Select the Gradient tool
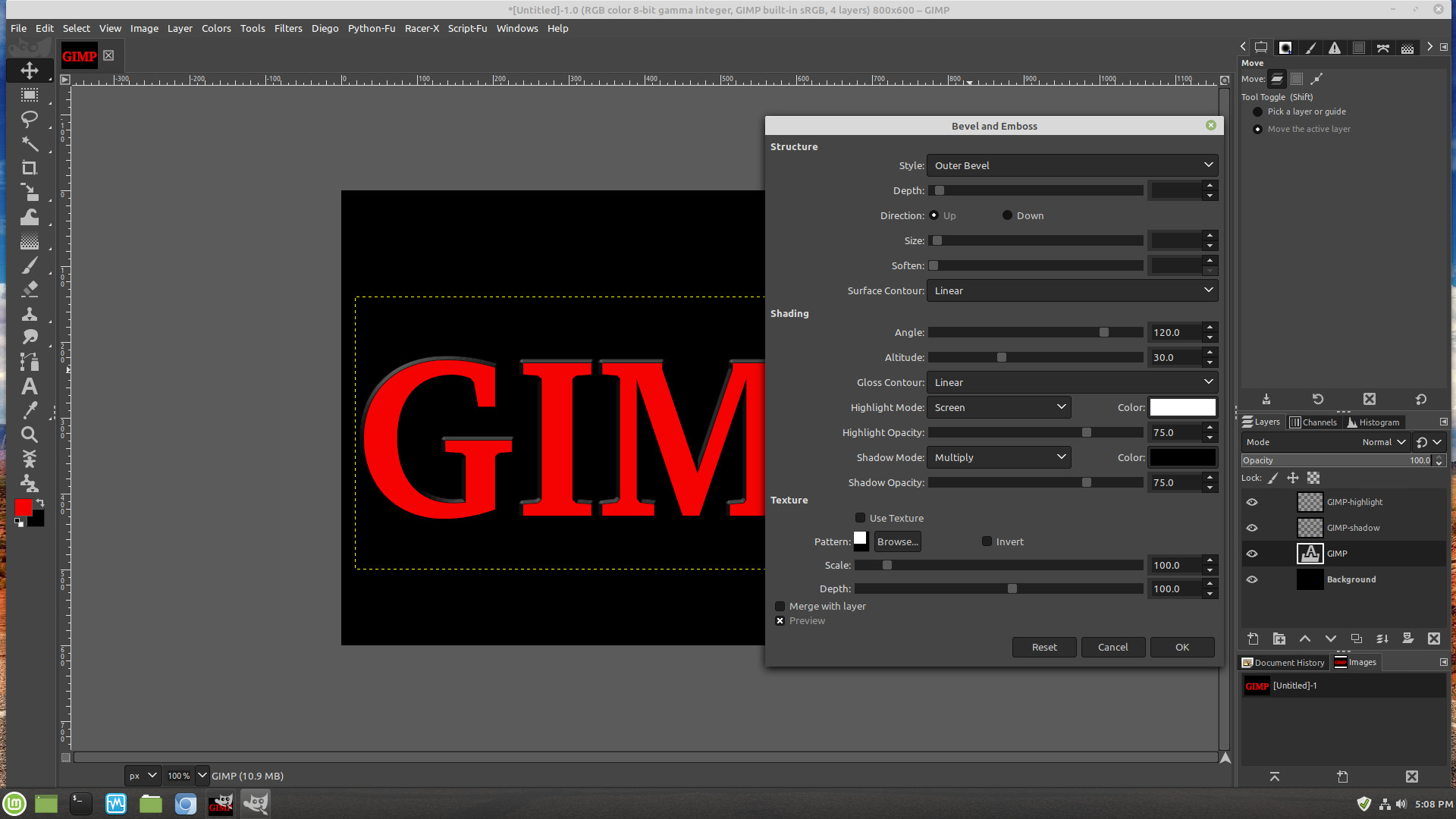The height and width of the screenshot is (819, 1456). pyautogui.click(x=30, y=241)
